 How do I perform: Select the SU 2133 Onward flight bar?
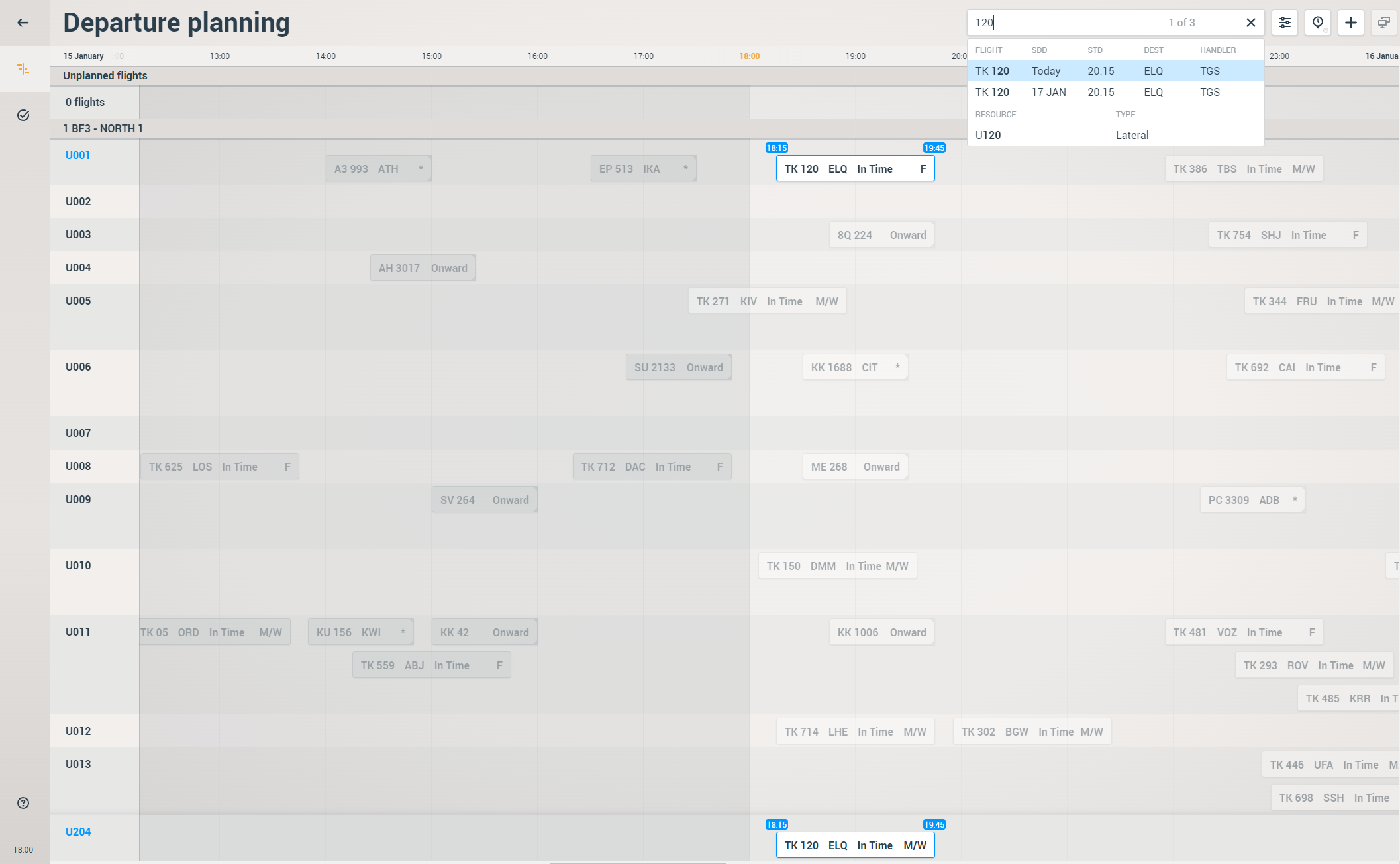click(679, 367)
